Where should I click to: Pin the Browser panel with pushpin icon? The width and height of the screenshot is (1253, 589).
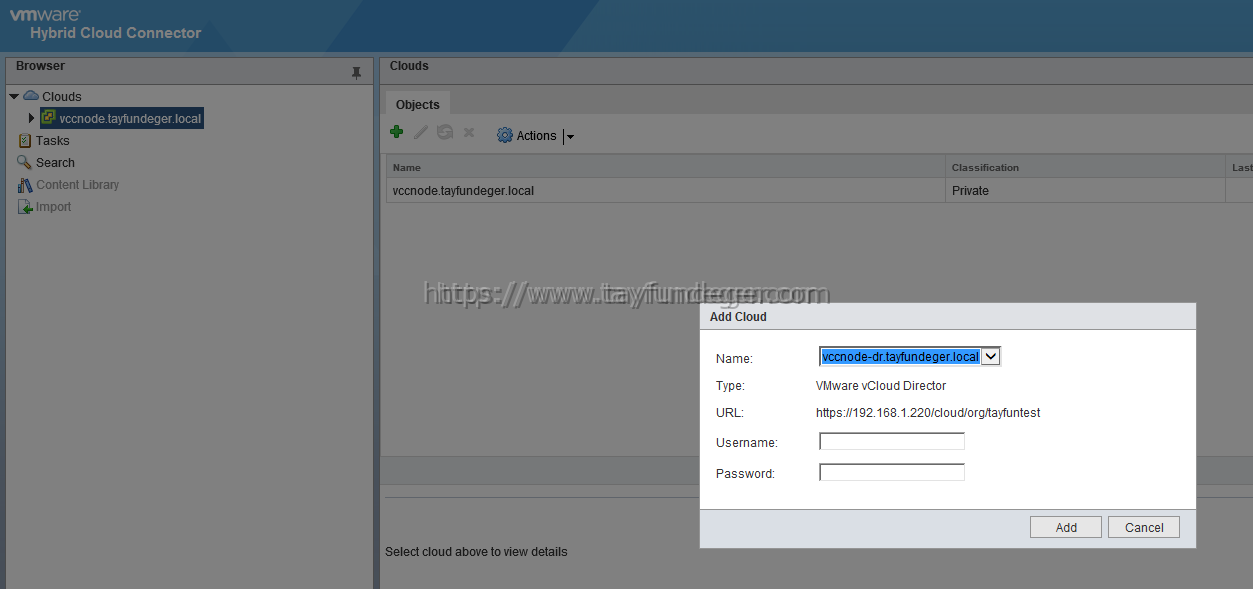[356, 73]
